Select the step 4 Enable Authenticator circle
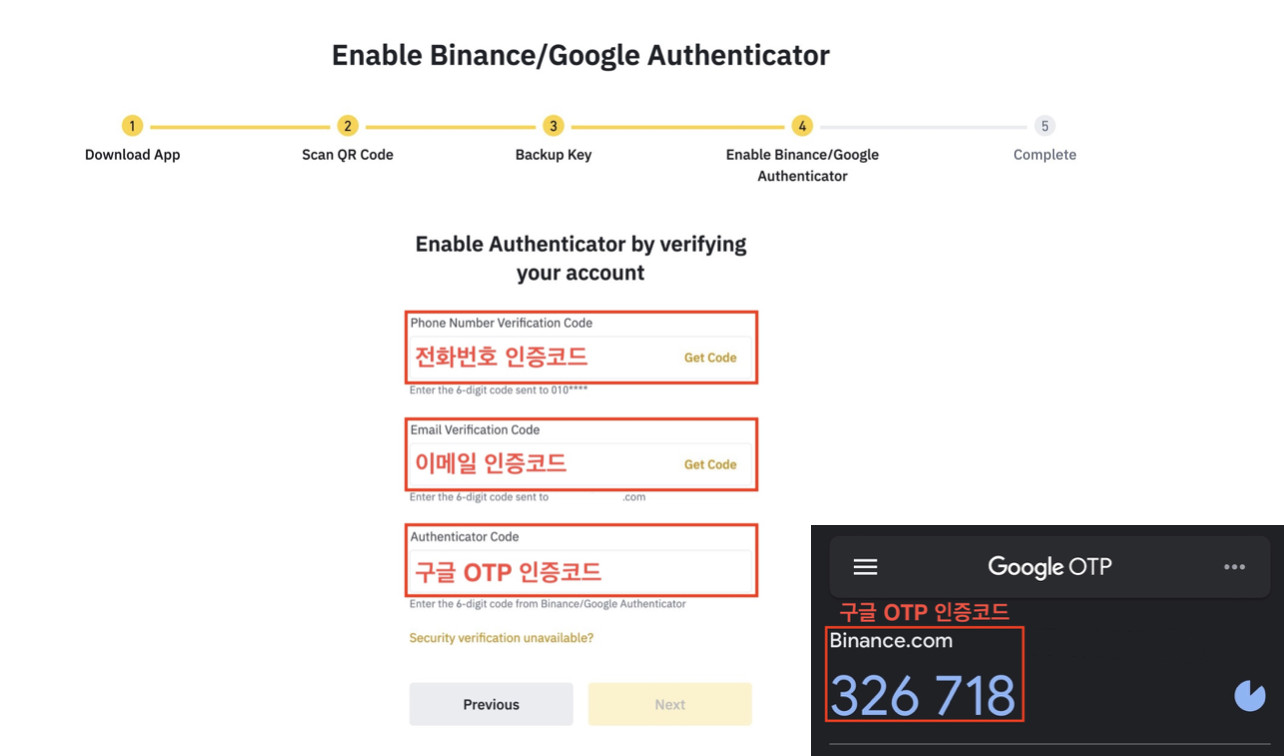This screenshot has width=1284, height=756. [802, 126]
